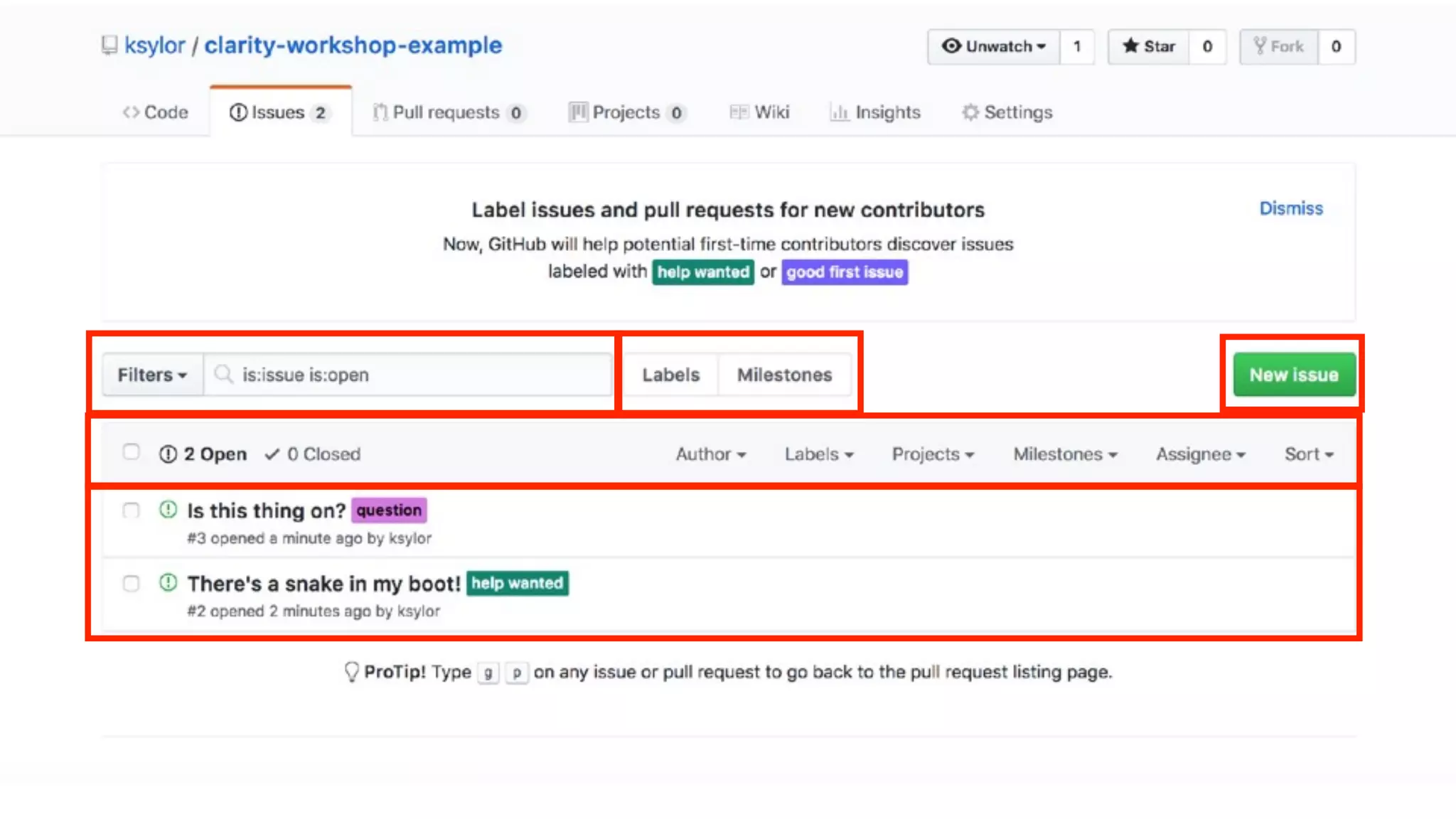Image resolution: width=1456 pixels, height=819 pixels.
Task: Open the Filters dropdown
Action: pos(151,375)
